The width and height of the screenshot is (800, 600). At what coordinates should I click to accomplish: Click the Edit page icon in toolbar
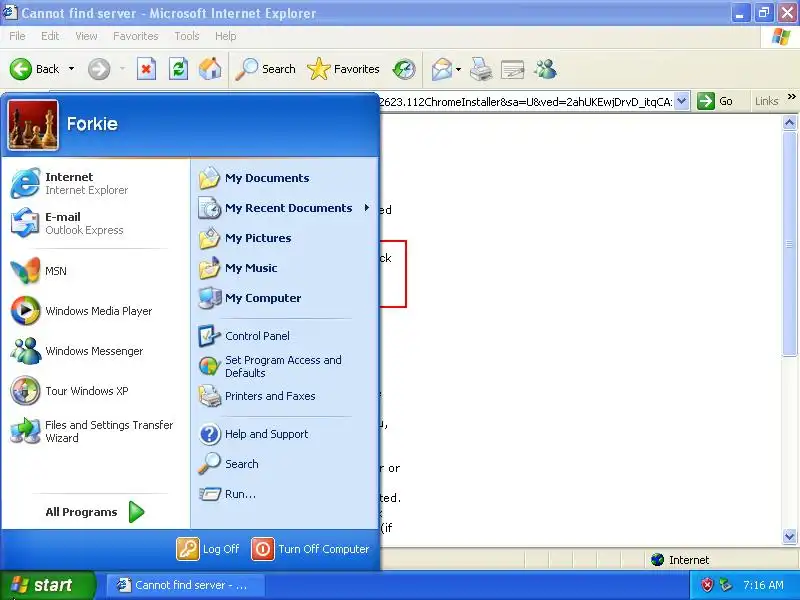pyautogui.click(x=513, y=69)
